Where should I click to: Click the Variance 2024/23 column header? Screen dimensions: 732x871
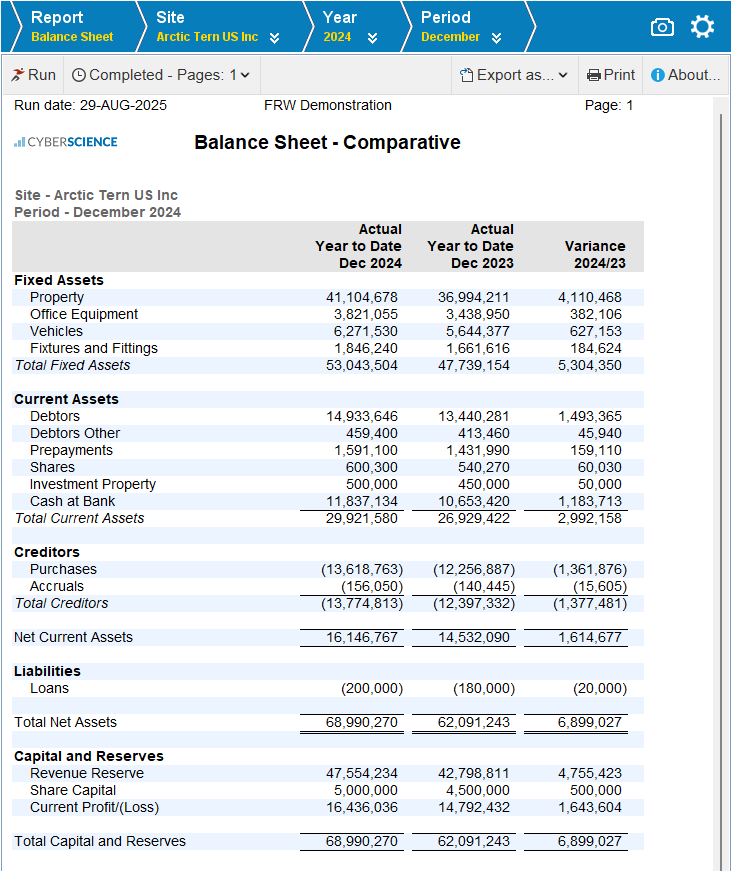[x=595, y=254]
